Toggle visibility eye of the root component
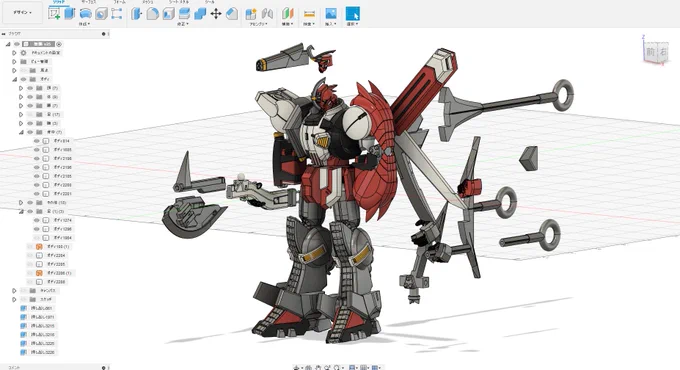The width and height of the screenshot is (680, 370). click(17, 44)
